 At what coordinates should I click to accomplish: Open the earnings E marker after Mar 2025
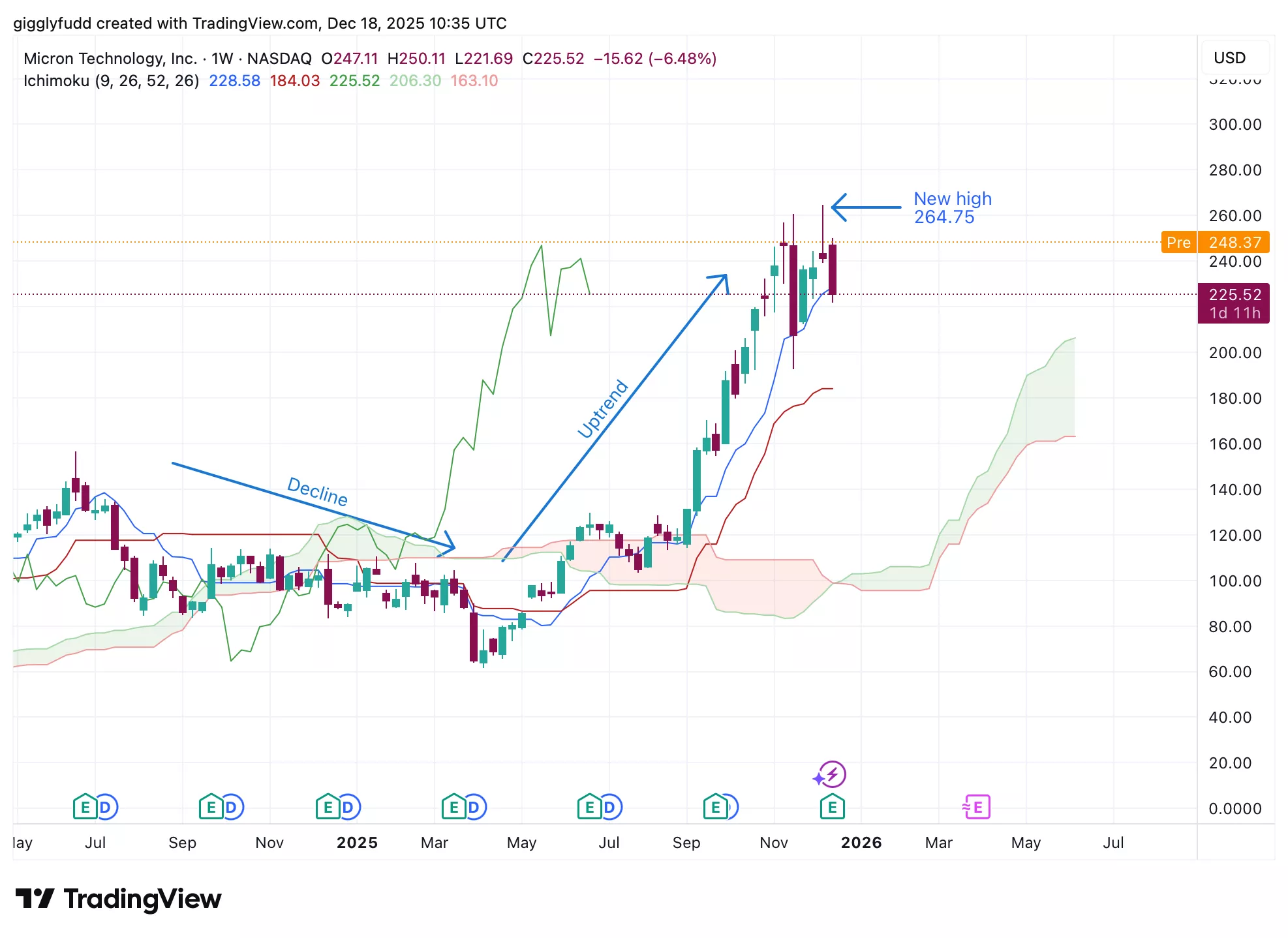453,808
